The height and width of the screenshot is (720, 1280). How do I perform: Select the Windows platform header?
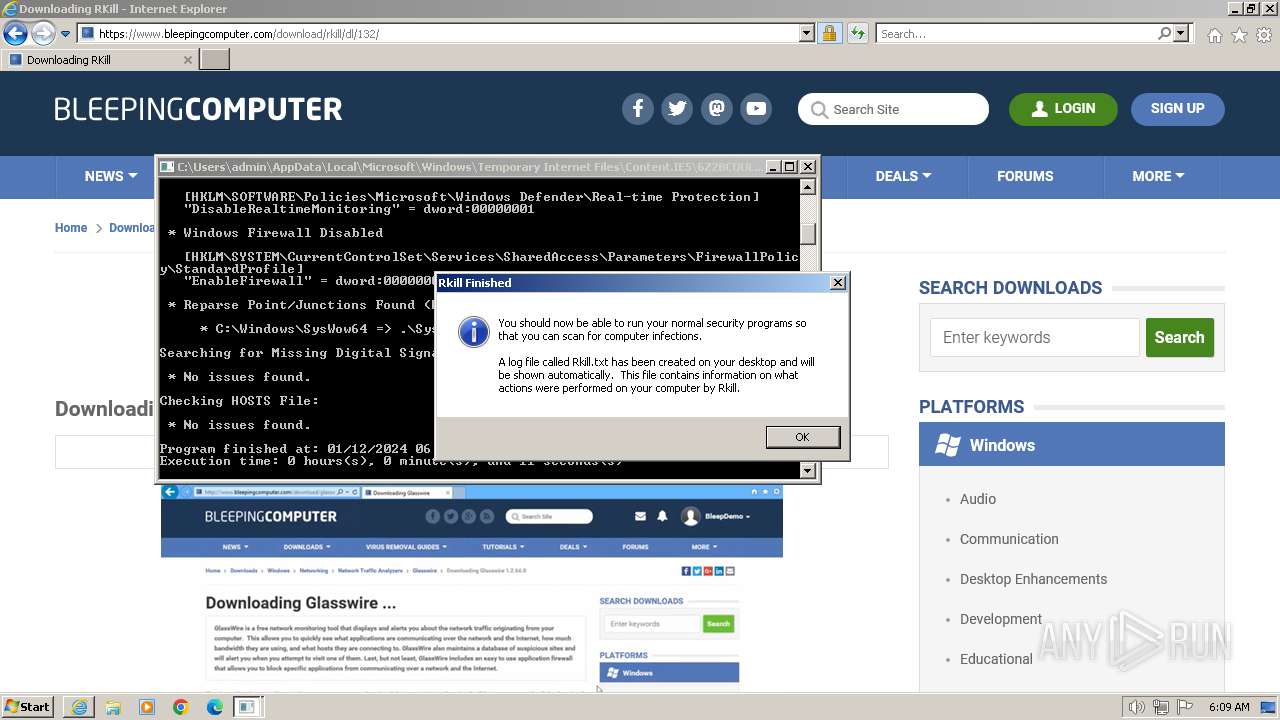(1072, 445)
